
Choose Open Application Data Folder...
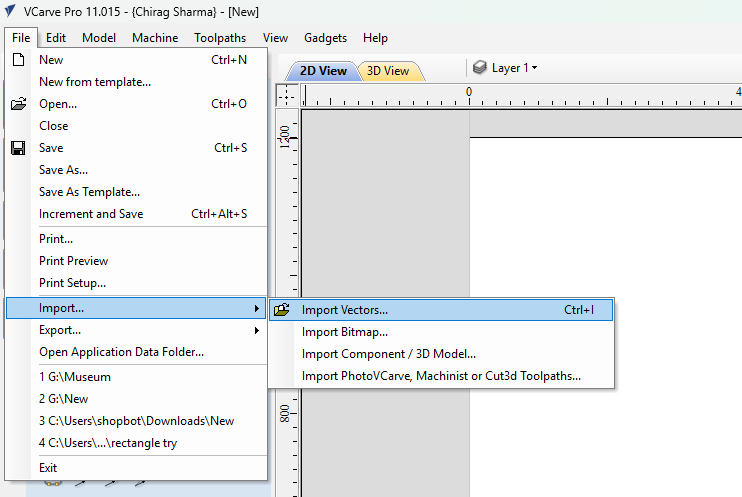136,352
